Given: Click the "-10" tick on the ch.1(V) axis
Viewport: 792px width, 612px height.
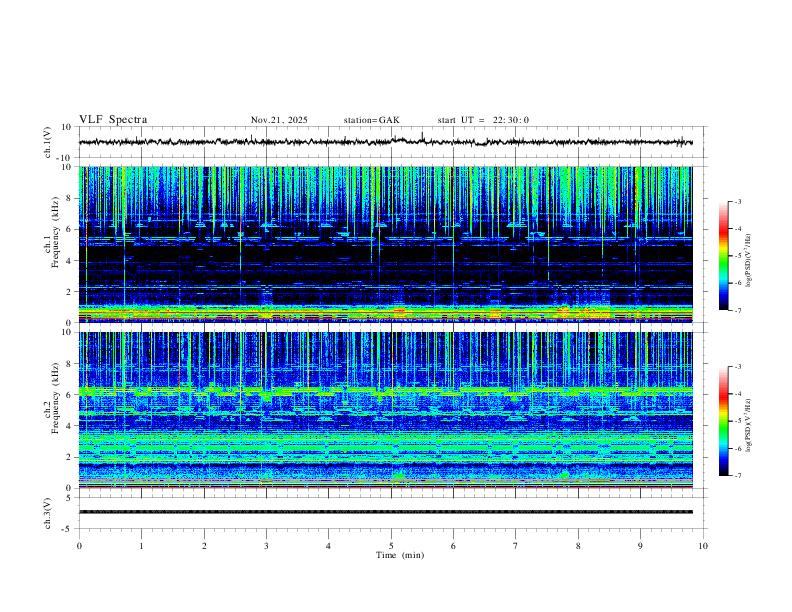Looking at the screenshot, I should pyautogui.click(x=65, y=158).
